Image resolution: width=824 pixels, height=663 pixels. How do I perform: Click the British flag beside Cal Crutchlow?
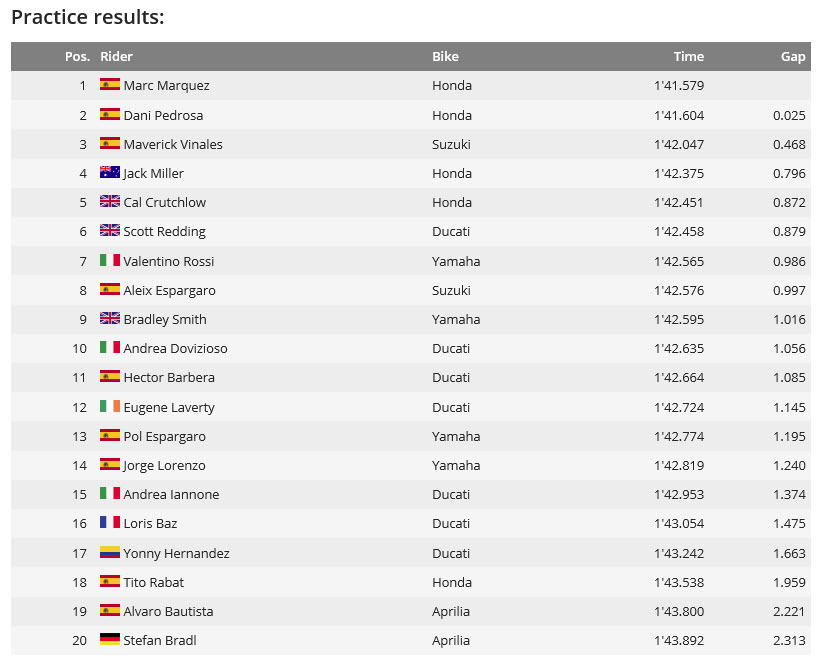click(x=110, y=202)
